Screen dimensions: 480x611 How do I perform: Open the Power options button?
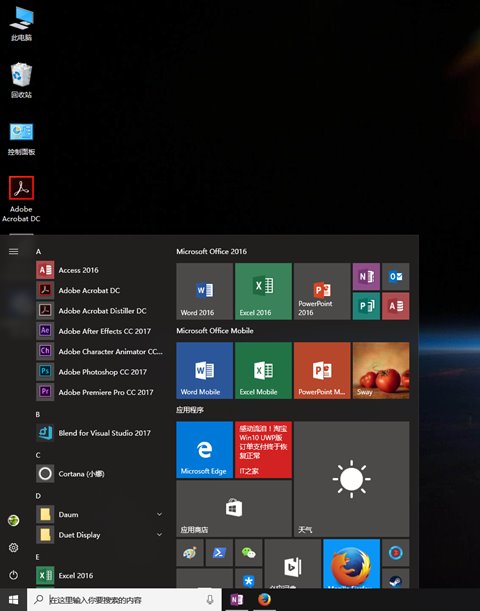pos(14,575)
